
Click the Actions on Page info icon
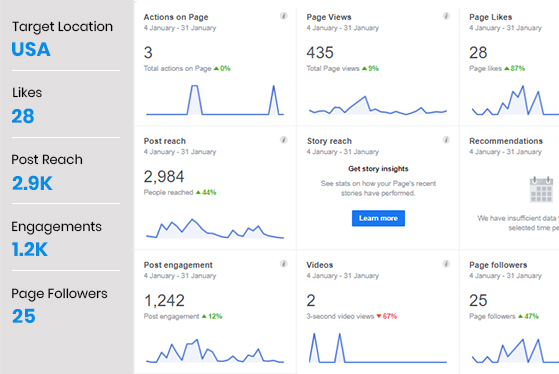click(x=283, y=16)
